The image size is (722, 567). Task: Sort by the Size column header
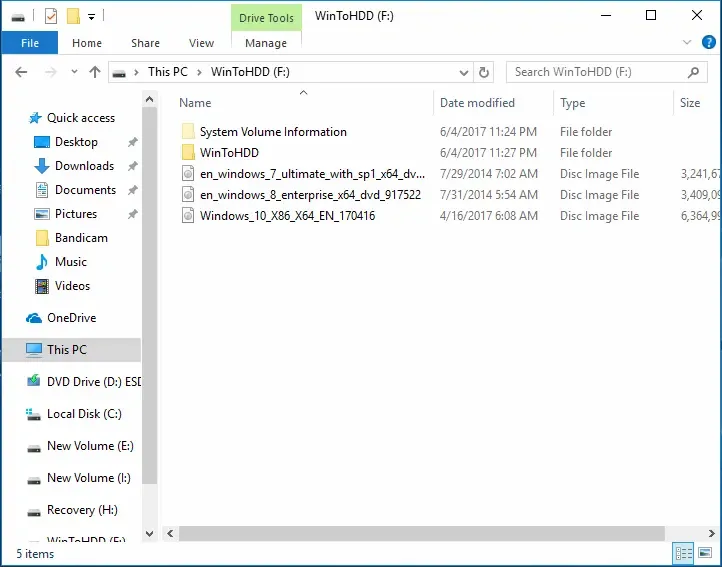tap(690, 103)
